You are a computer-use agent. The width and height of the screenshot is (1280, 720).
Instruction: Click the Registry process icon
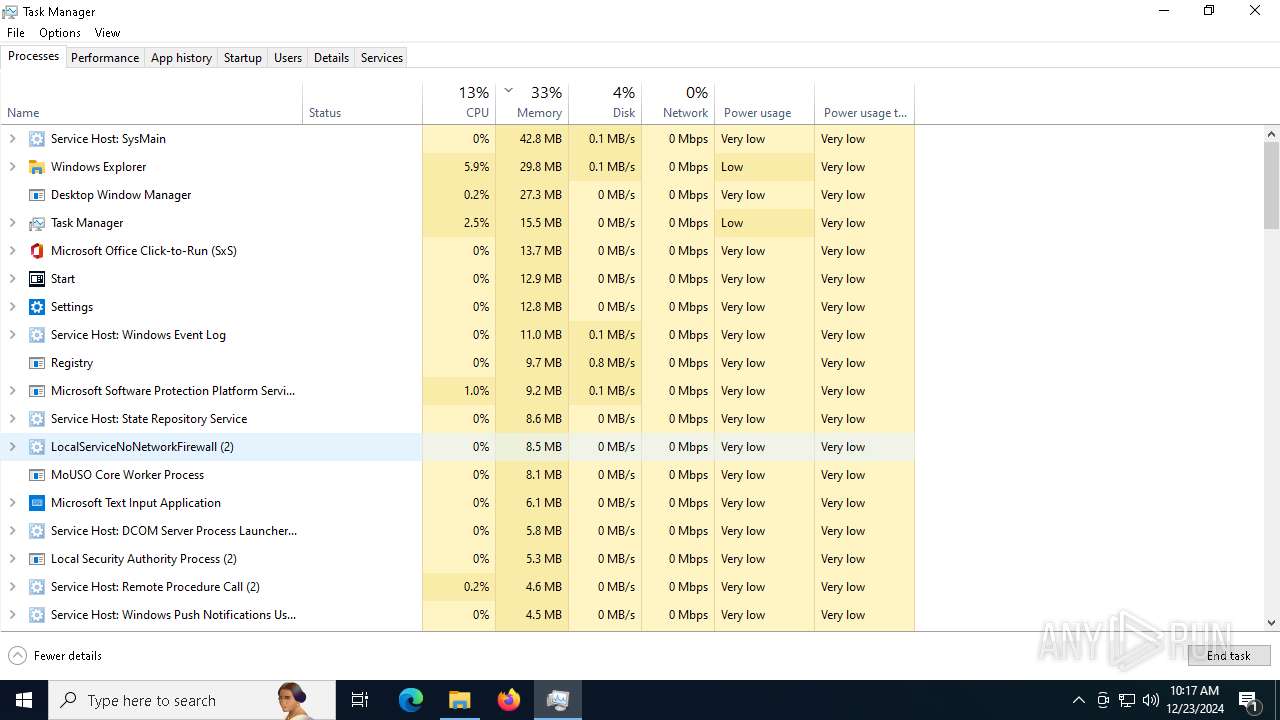(x=37, y=363)
